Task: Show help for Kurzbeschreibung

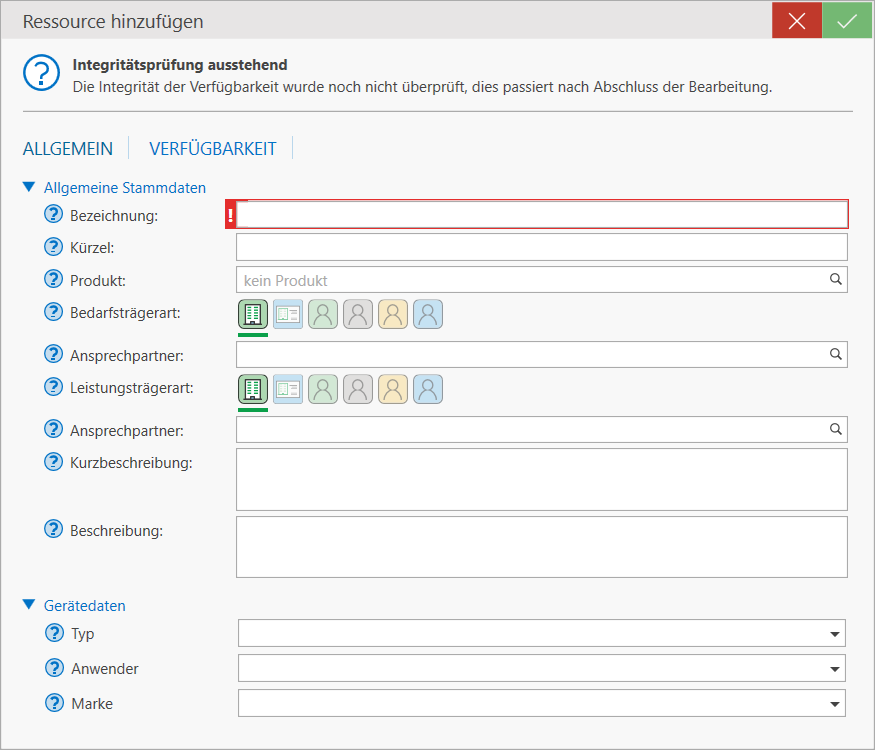Action: (x=54, y=462)
